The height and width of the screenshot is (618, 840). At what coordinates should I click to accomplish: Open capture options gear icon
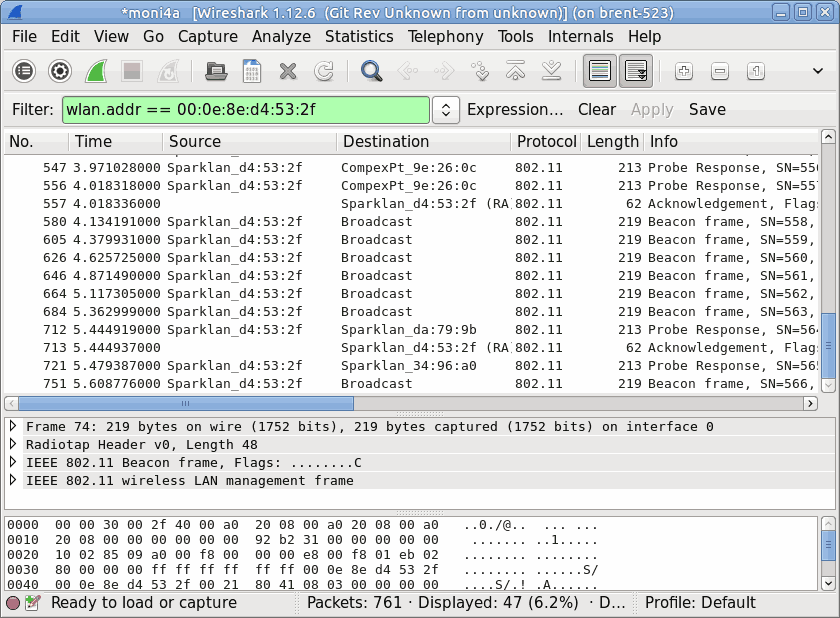59,71
